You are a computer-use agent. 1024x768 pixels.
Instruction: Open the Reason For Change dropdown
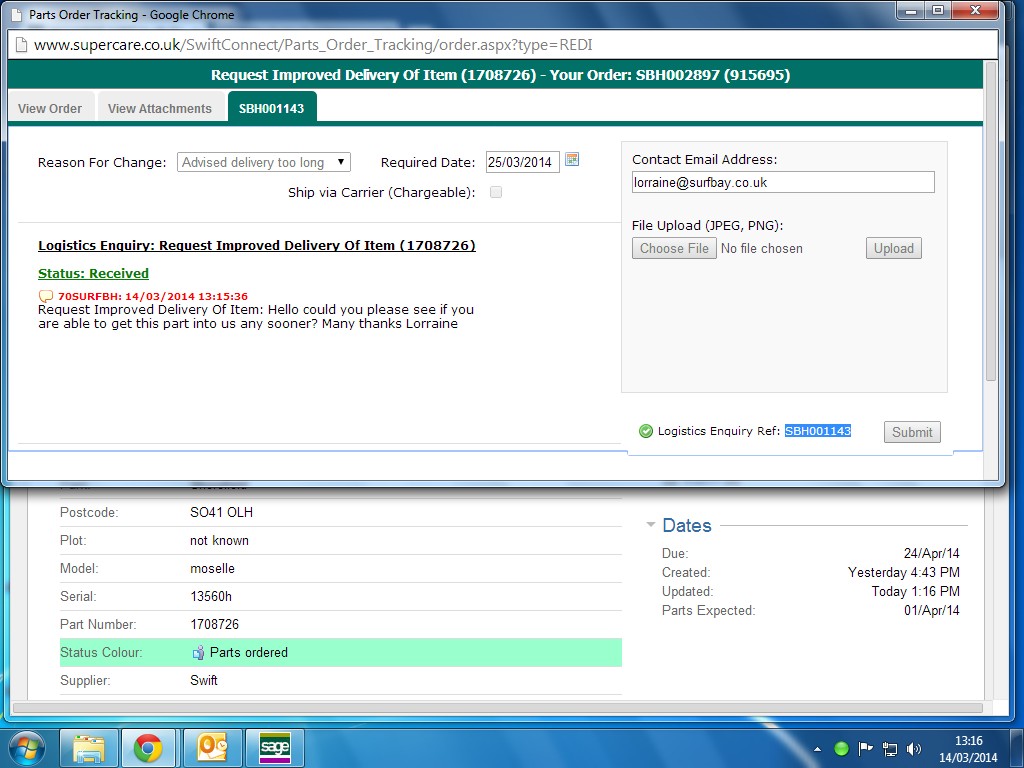point(264,162)
